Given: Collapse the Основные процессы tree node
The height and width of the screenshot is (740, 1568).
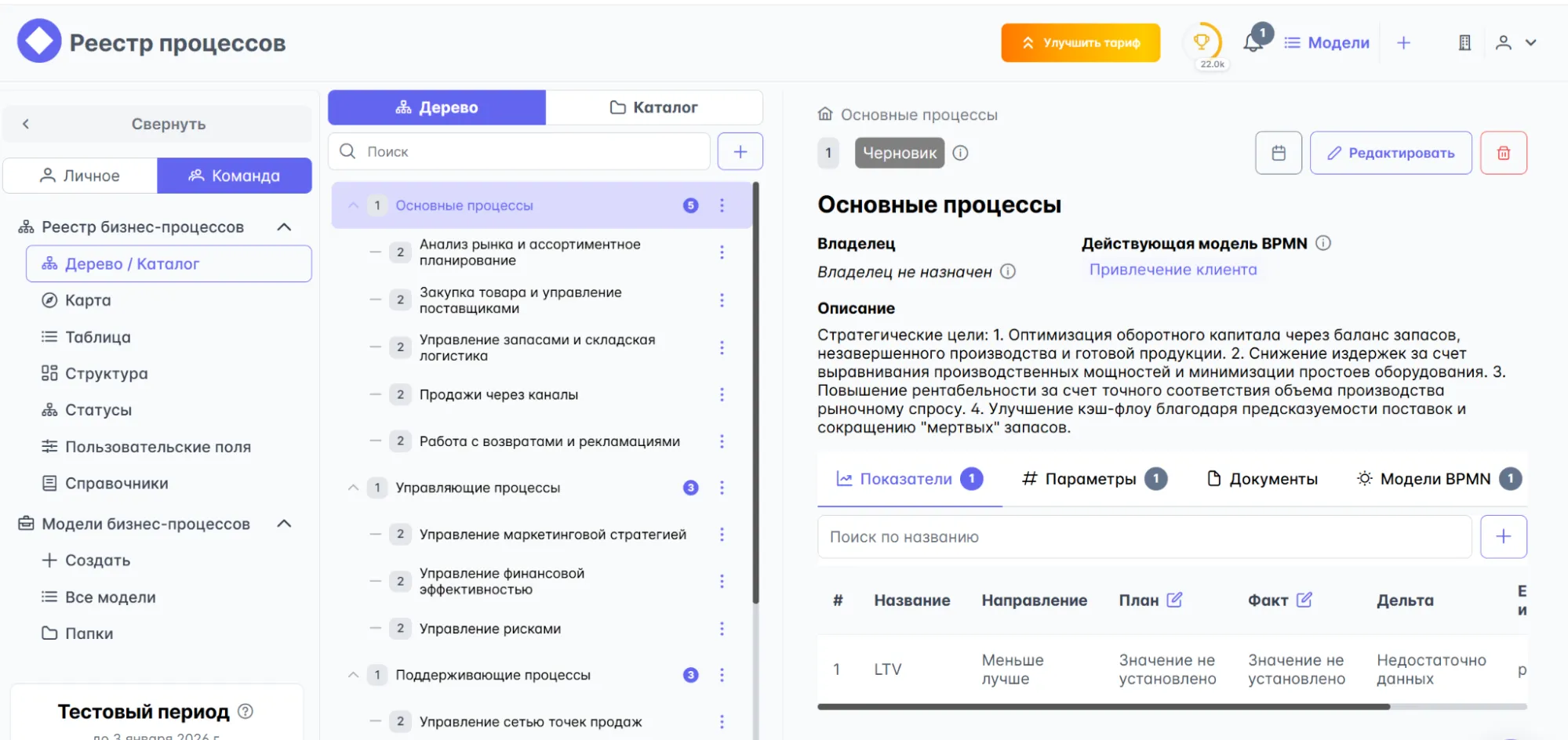Looking at the screenshot, I should [352, 205].
